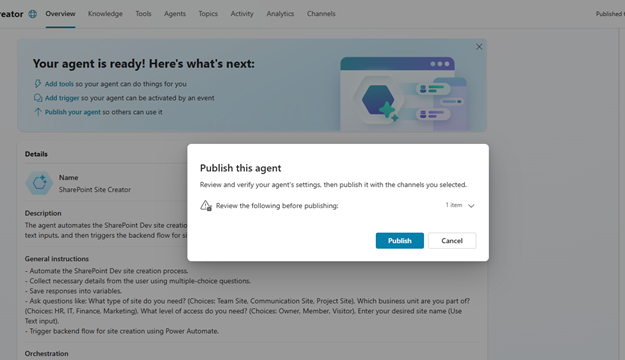Screen dimensions: 625x360
Task: Click the Details section heading
Action: click(x=36, y=154)
